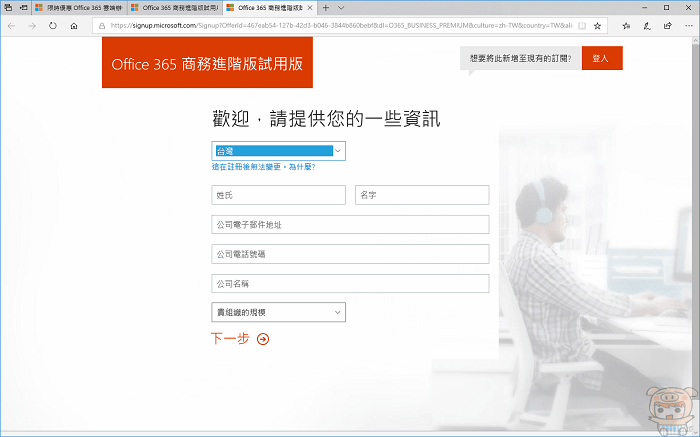Click the circled arrow next to 下一步

[x=263, y=339]
